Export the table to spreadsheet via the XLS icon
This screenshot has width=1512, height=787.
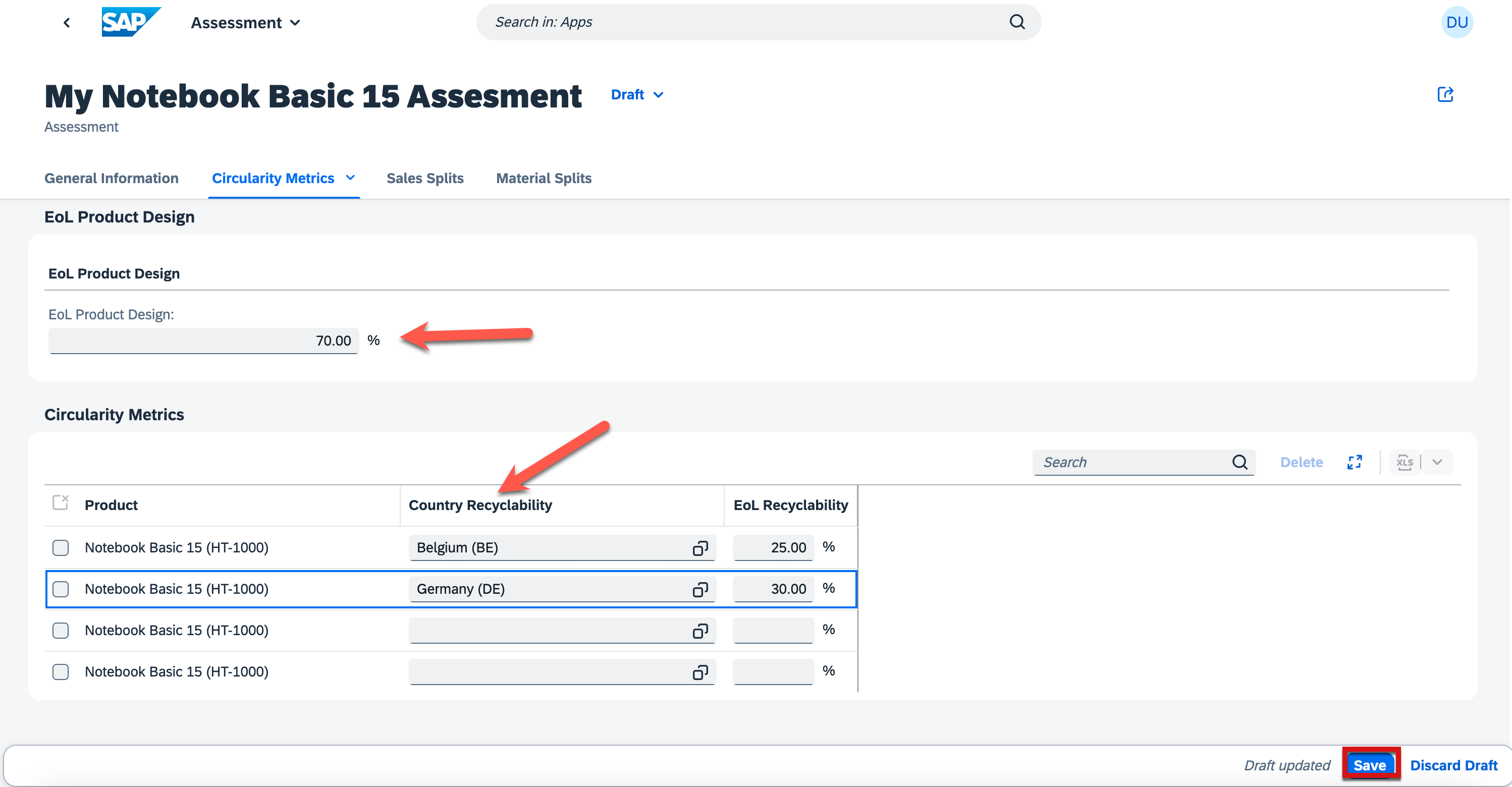(x=1404, y=462)
